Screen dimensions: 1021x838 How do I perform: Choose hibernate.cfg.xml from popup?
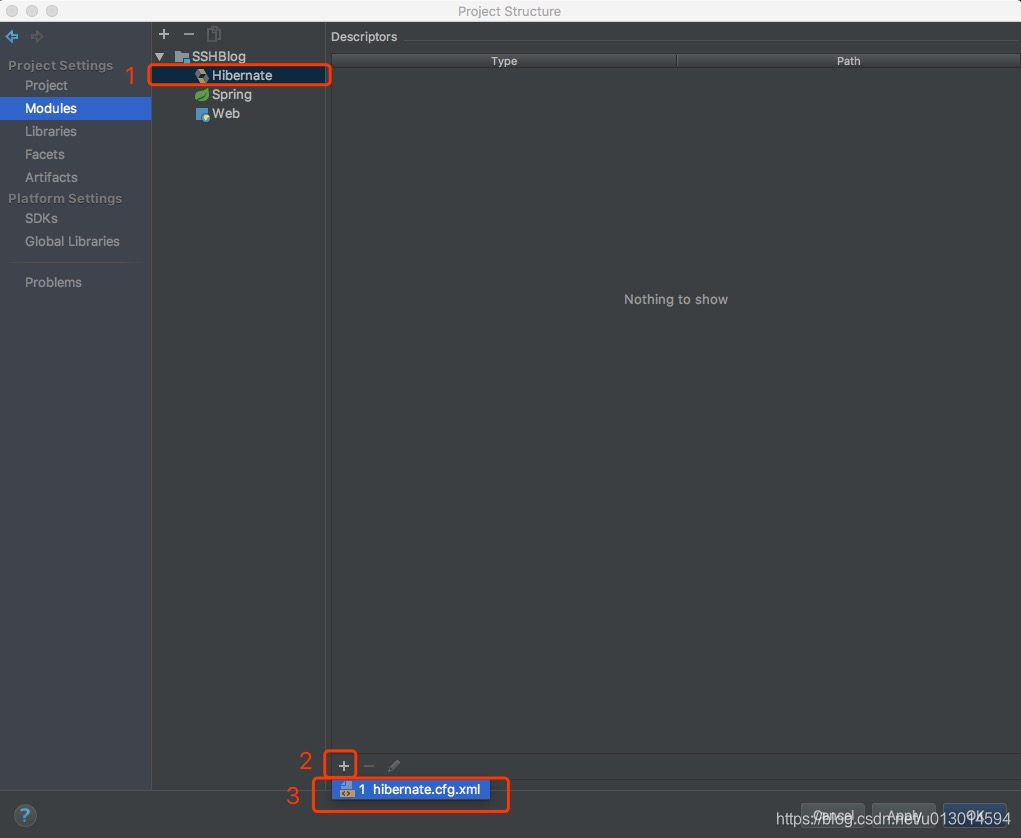coord(411,789)
